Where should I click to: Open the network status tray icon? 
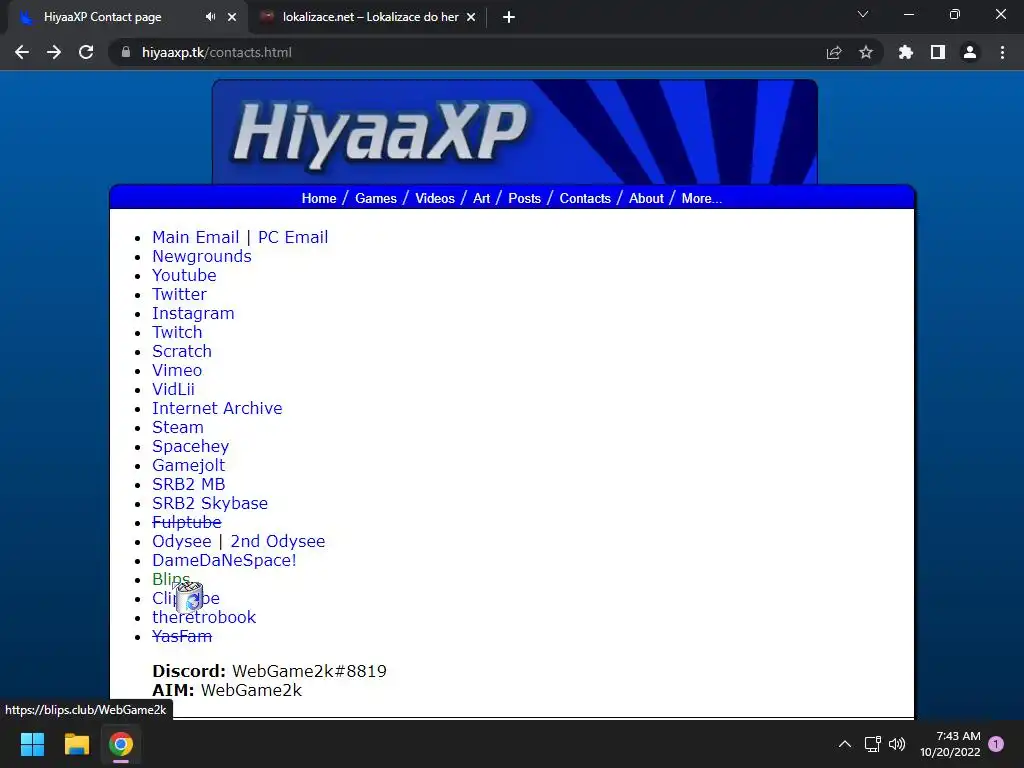coord(872,744)
